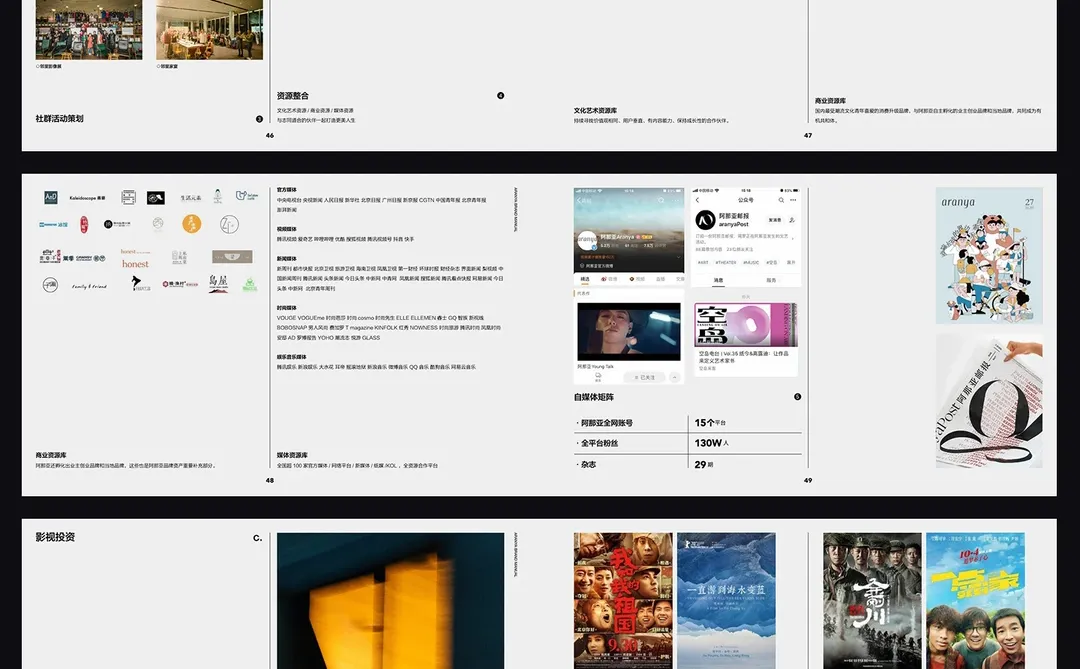This screenshot has width=1080, height=669.
Task: Tap the back arrow in the Weibo profile screen
Action: tap(580, 200)
